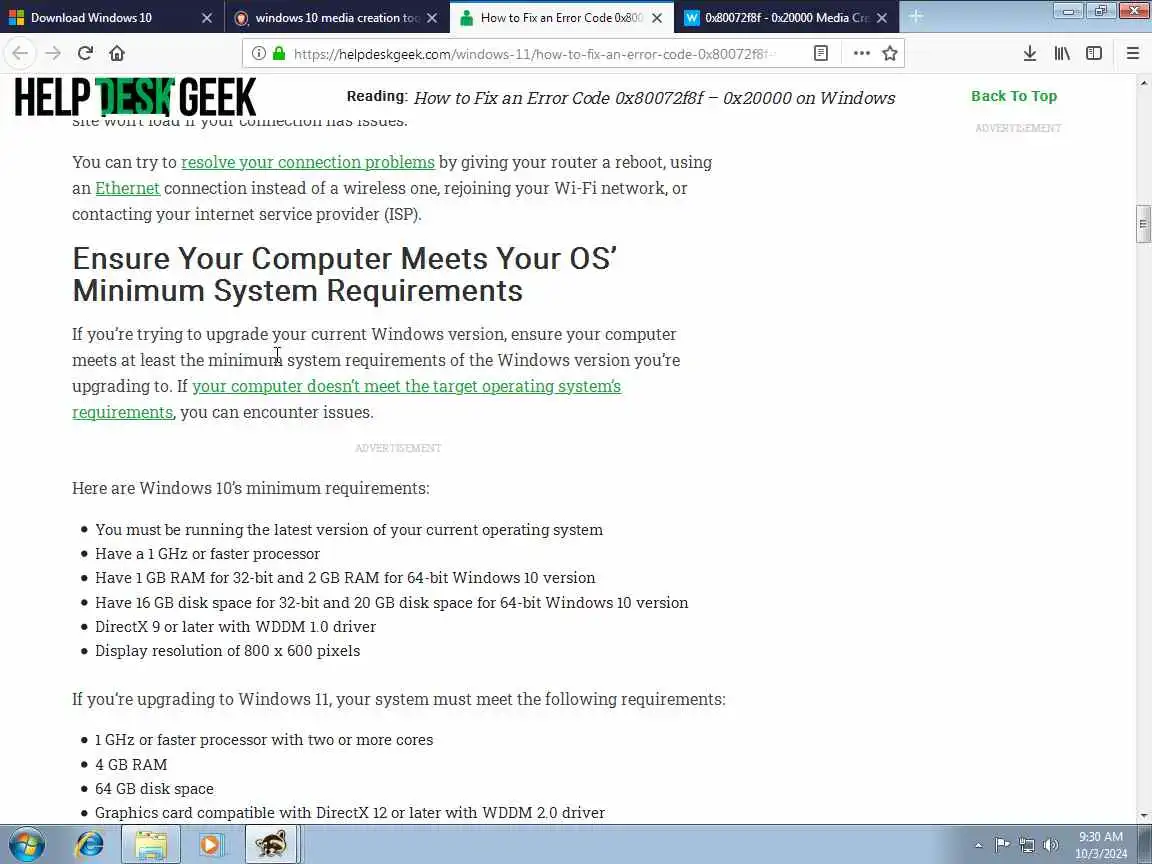Switch to windows 10 media creation tool tab

pos(336,18)
